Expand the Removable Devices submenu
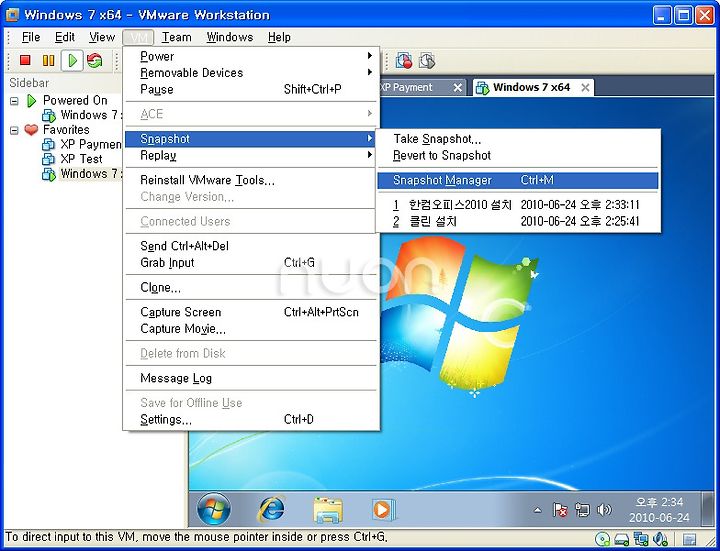This screenshot has height=551, width=720. pos(251,73)
